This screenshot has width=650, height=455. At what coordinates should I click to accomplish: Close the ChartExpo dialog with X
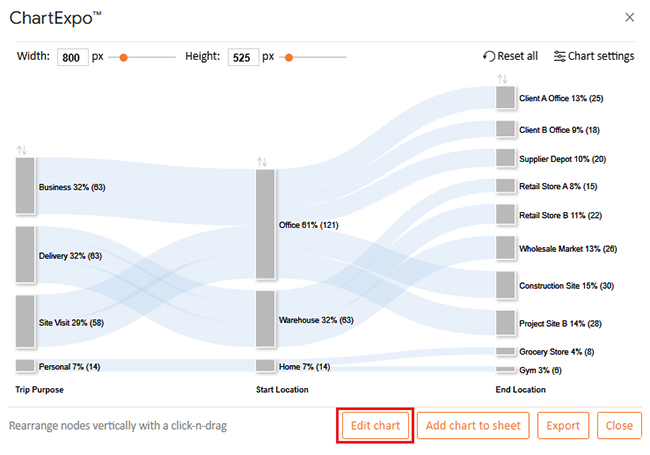coord(630,17)
